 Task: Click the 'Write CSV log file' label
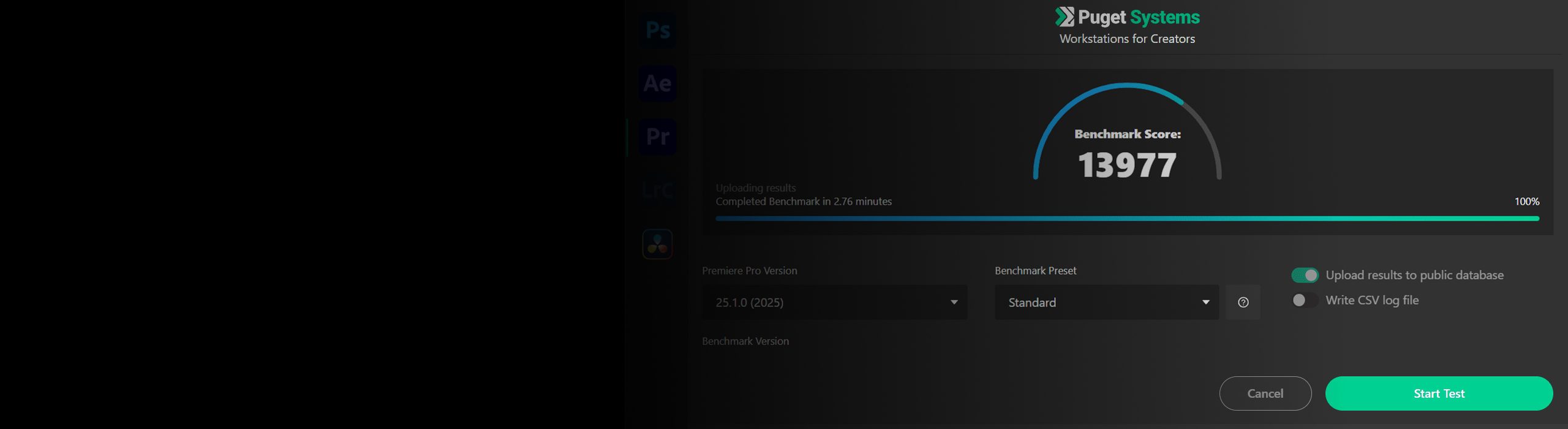point(1372,300)
